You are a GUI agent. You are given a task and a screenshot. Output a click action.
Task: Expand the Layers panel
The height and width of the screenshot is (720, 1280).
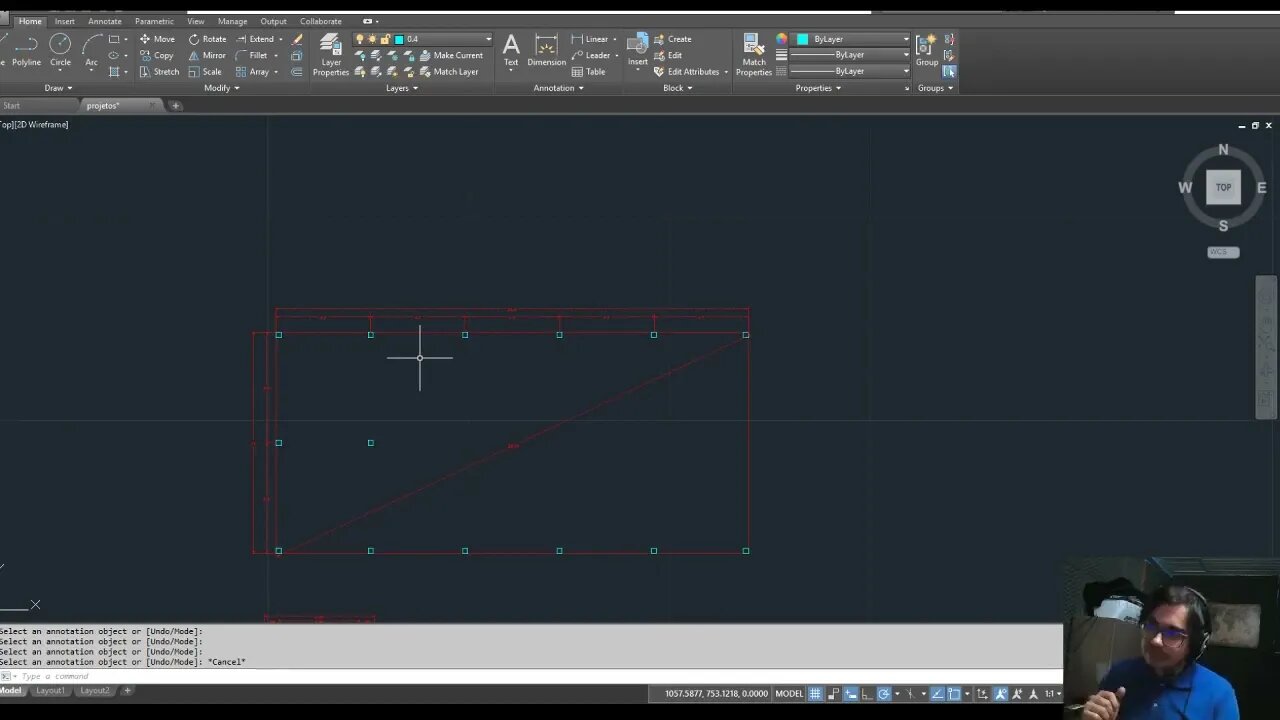pos(402,88)
